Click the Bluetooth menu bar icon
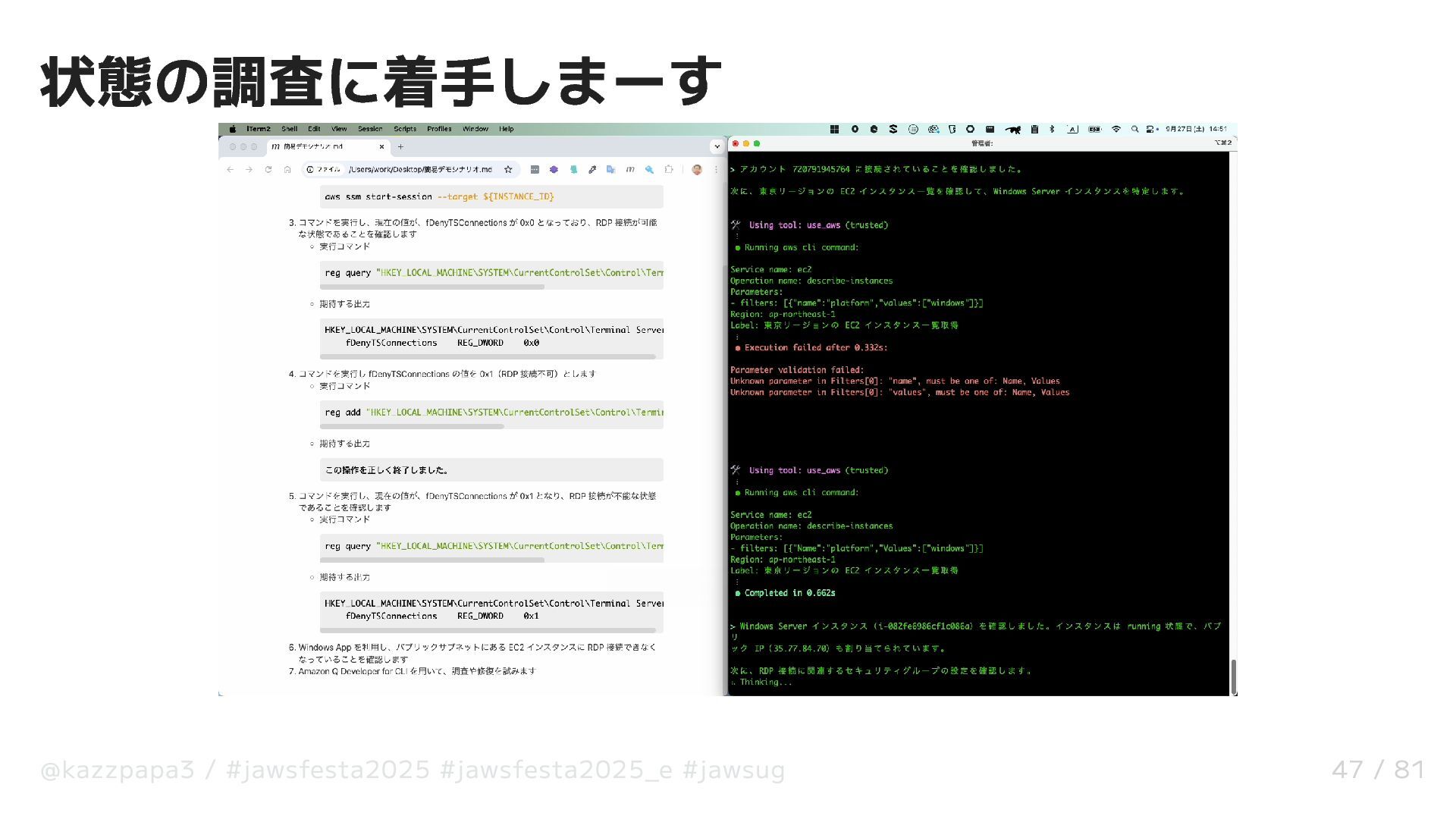Screen dimensions: 1456x819 point(1052,129)
